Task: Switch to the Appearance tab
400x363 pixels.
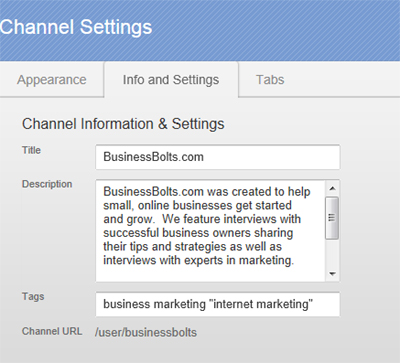Action: (x=52, y=80)
